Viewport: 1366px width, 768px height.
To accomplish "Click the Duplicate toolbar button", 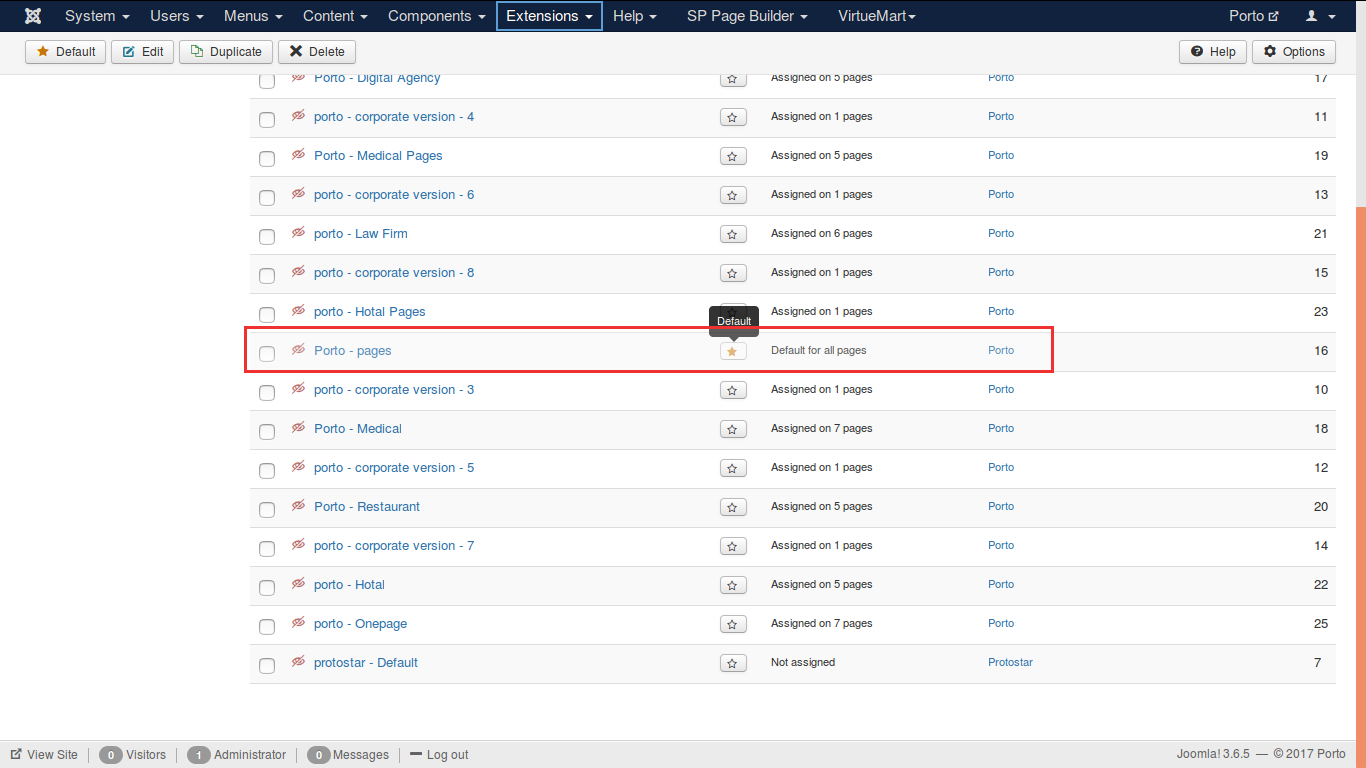I will point(226,52).
